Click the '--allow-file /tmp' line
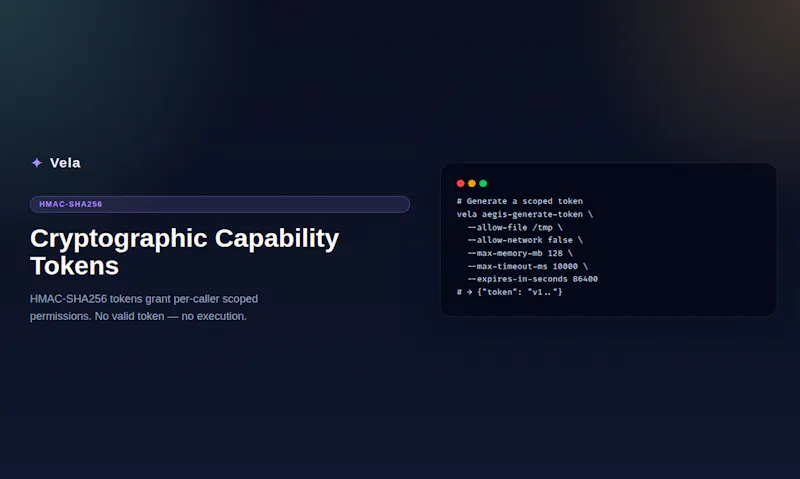 click(x=515, y=228)
